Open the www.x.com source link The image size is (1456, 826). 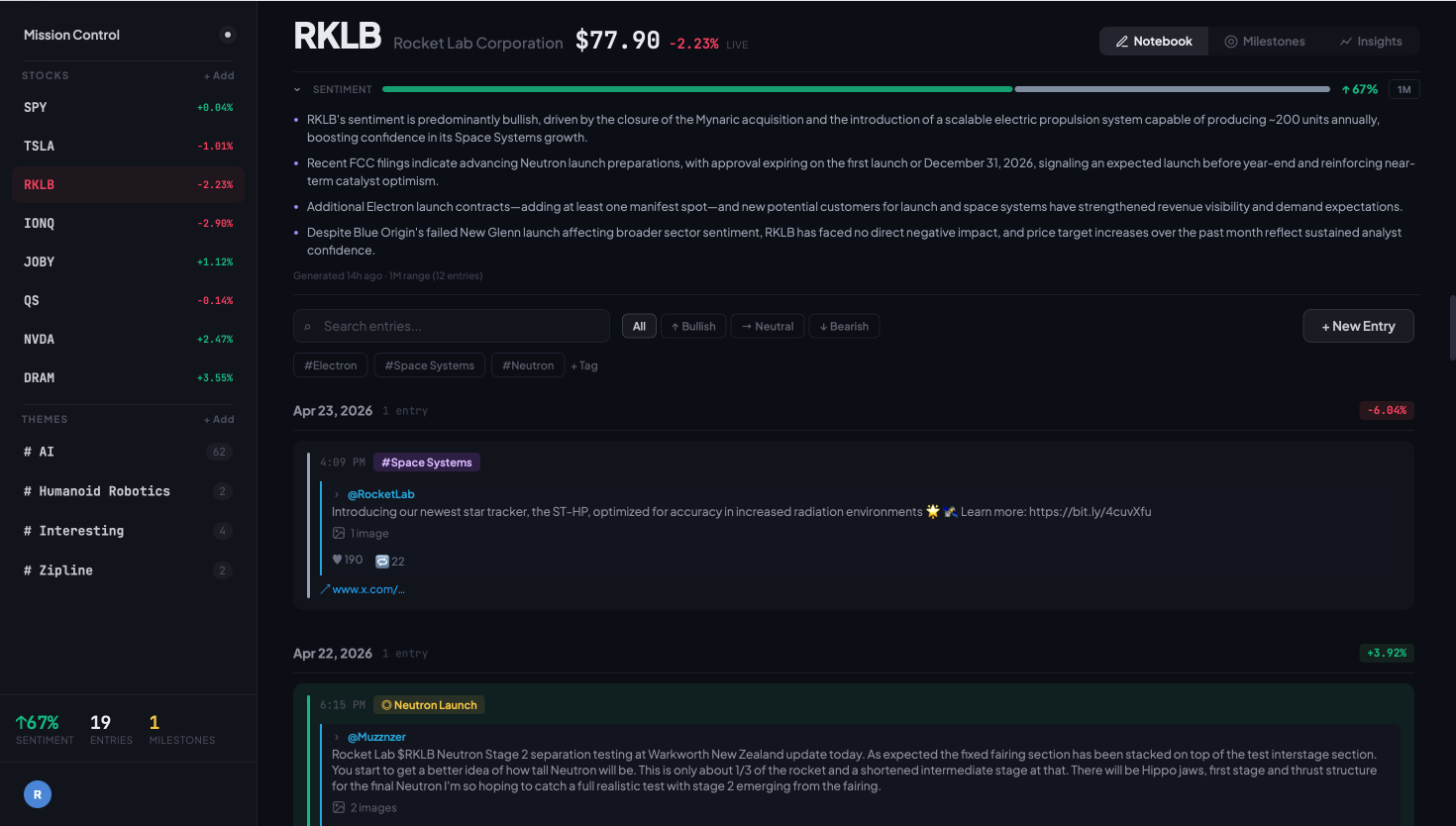tap(363, 589)
